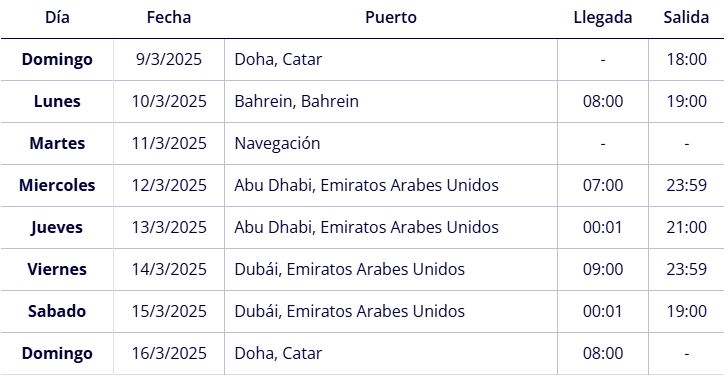This screenshot has height=377, width=728.
Task: Click the Lunes day cell
Action: click(x=57, y=101)
